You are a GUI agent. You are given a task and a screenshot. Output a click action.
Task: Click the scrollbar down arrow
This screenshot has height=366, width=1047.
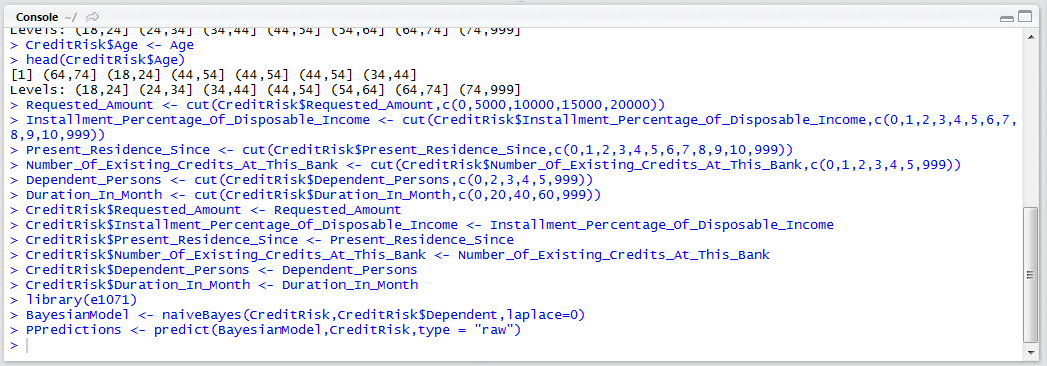pos(1028,352)
